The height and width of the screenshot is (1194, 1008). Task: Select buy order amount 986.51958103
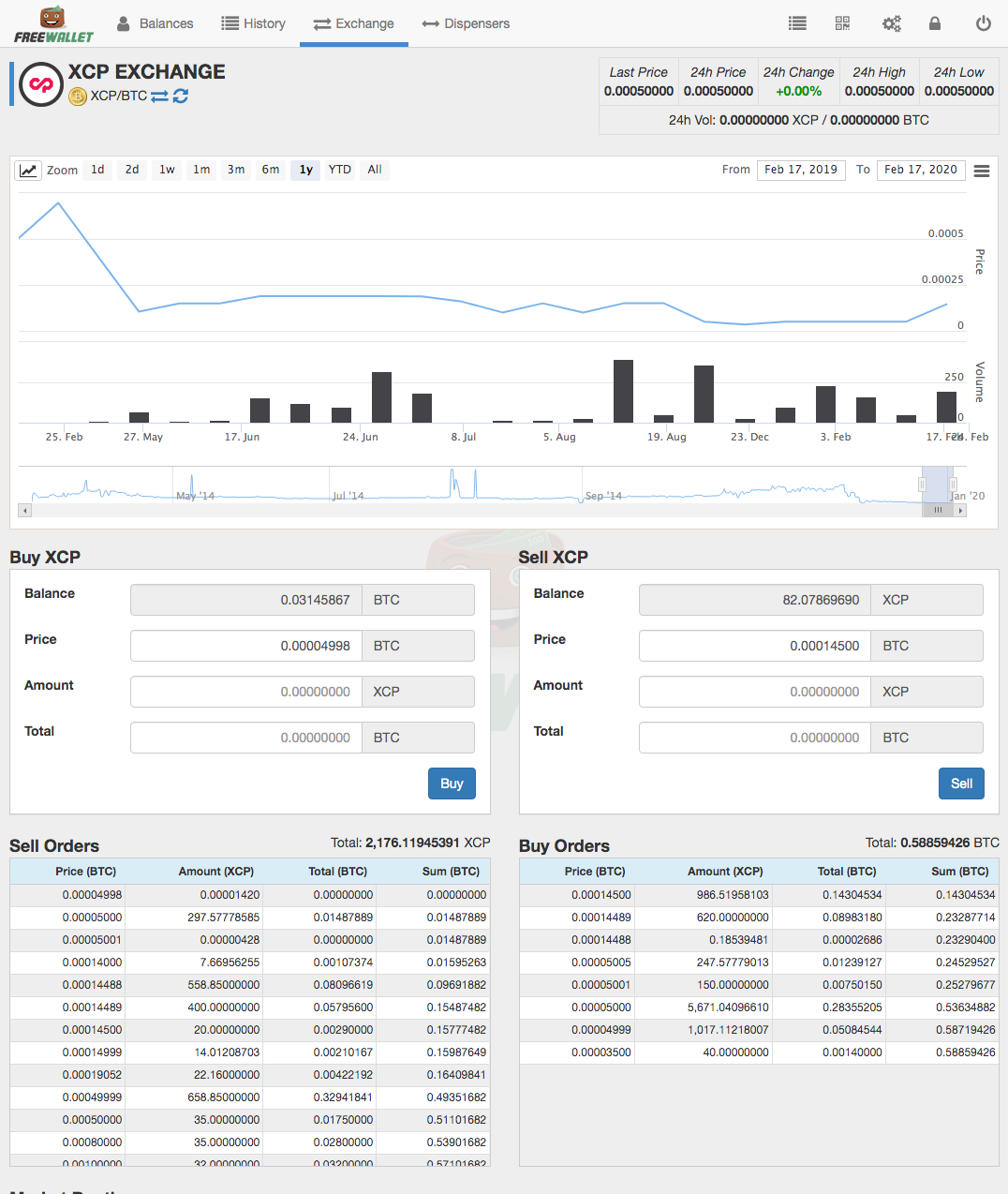click(x=759, y=895)
